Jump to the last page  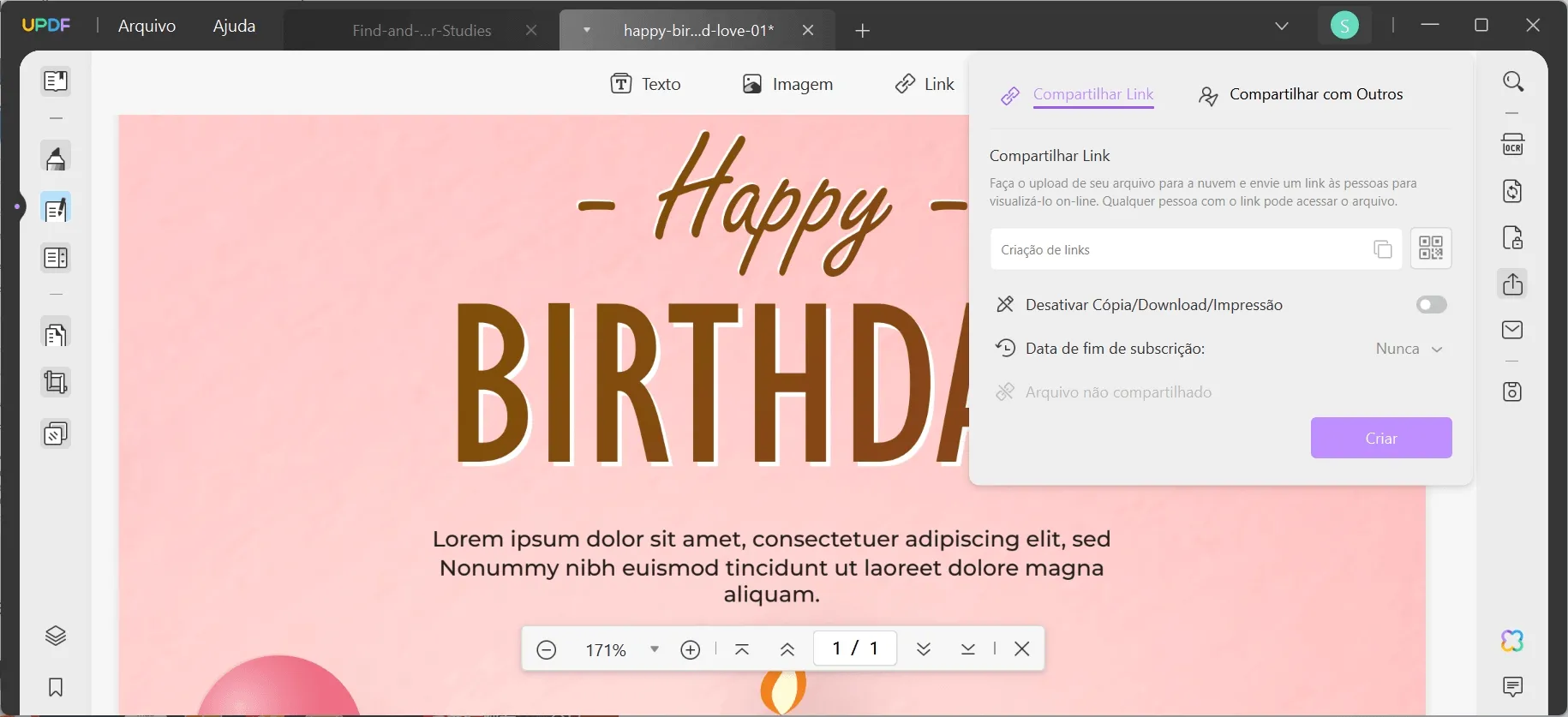[968, 649]
